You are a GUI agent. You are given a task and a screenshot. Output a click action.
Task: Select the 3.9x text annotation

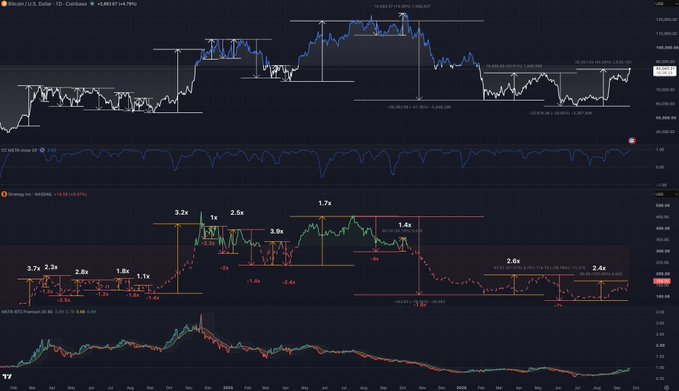coord(277,231)
